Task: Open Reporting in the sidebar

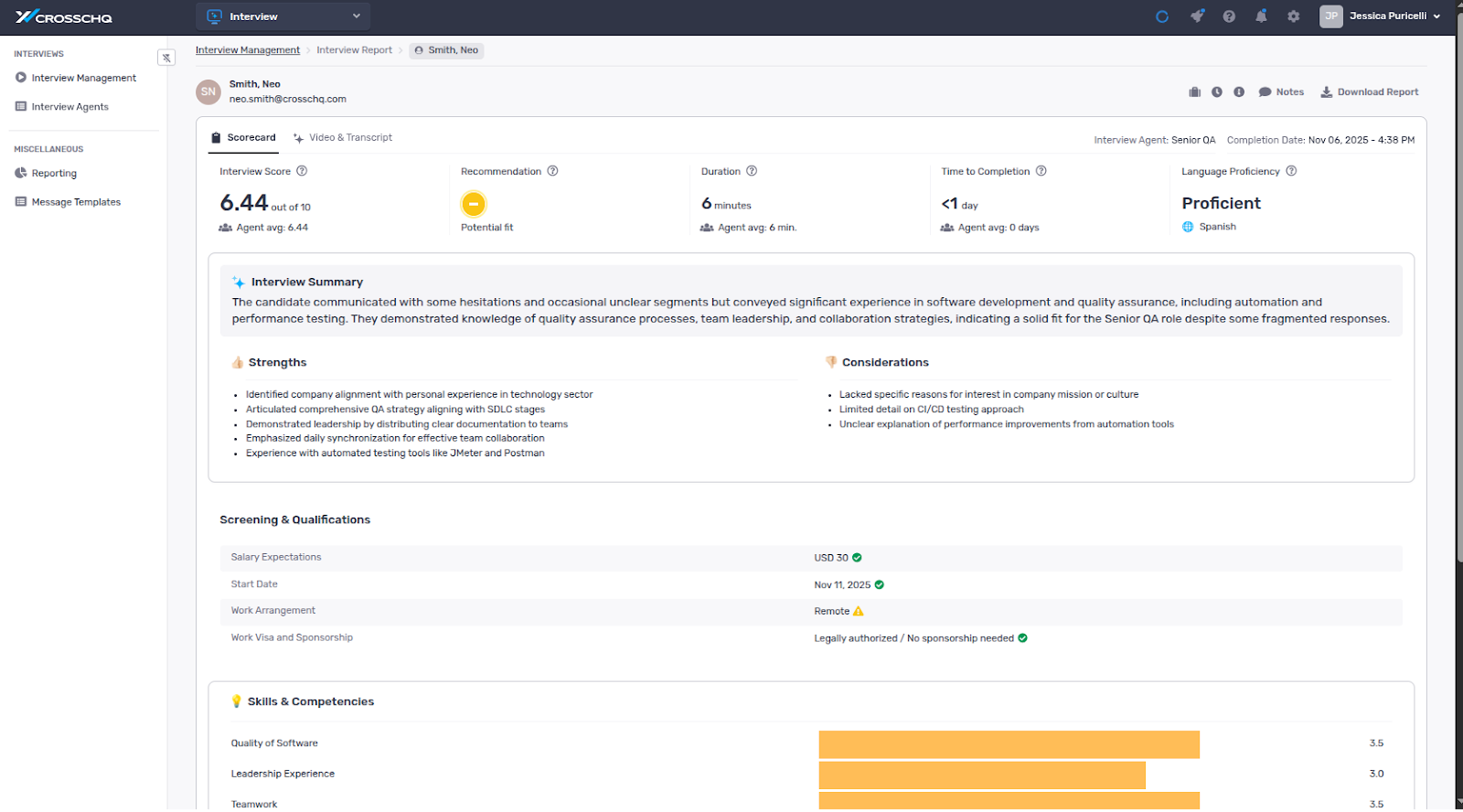Action: click(54, 173)
